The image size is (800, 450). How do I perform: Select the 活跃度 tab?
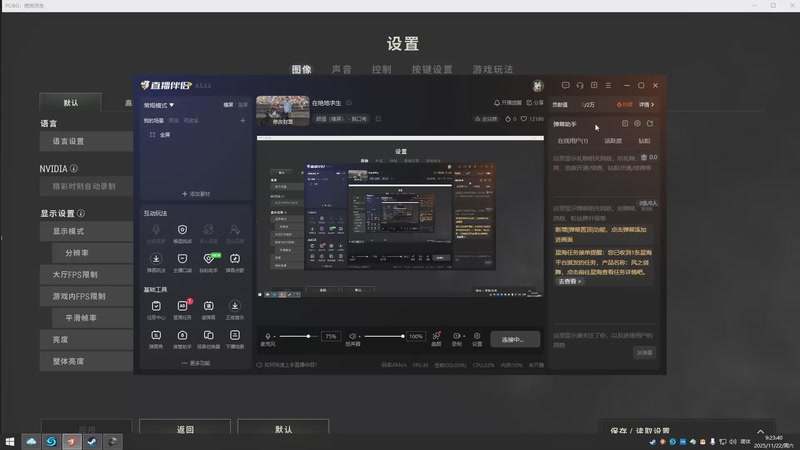(613, 141)
